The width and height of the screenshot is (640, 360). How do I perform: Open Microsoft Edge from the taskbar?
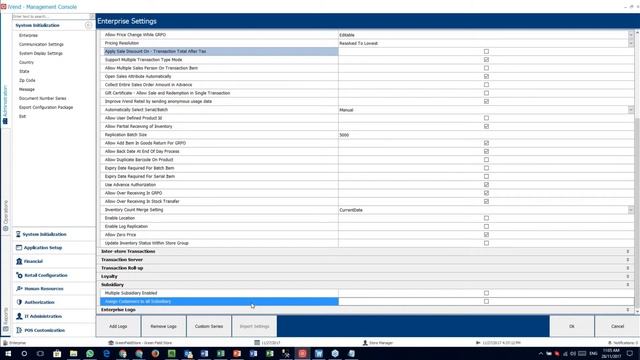point(106,353)
